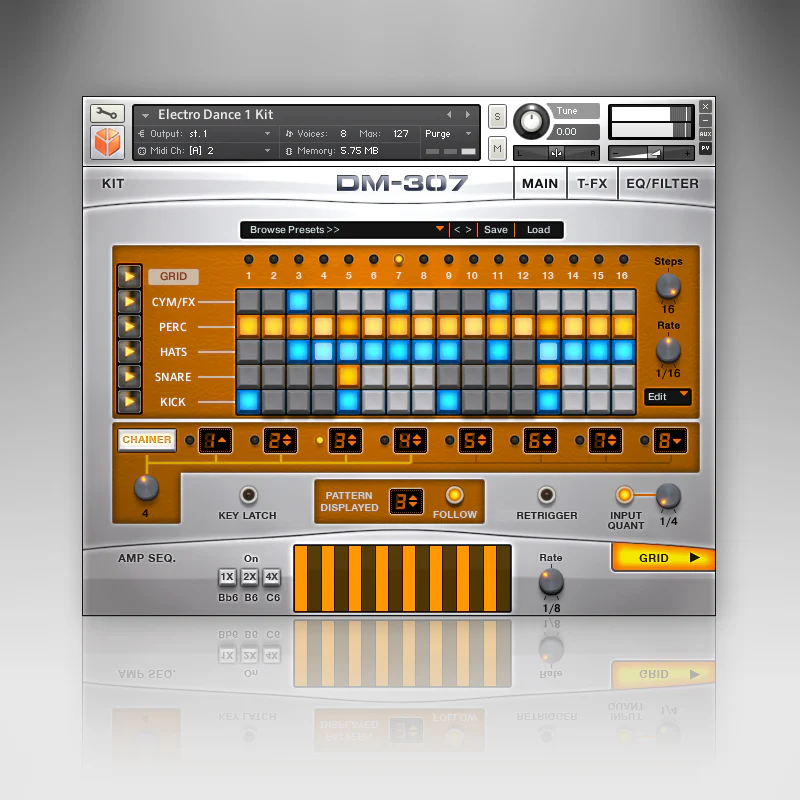Click the orange GRID arrow button
This screenshot has width=800, height=800.
[x=663, y=558]
